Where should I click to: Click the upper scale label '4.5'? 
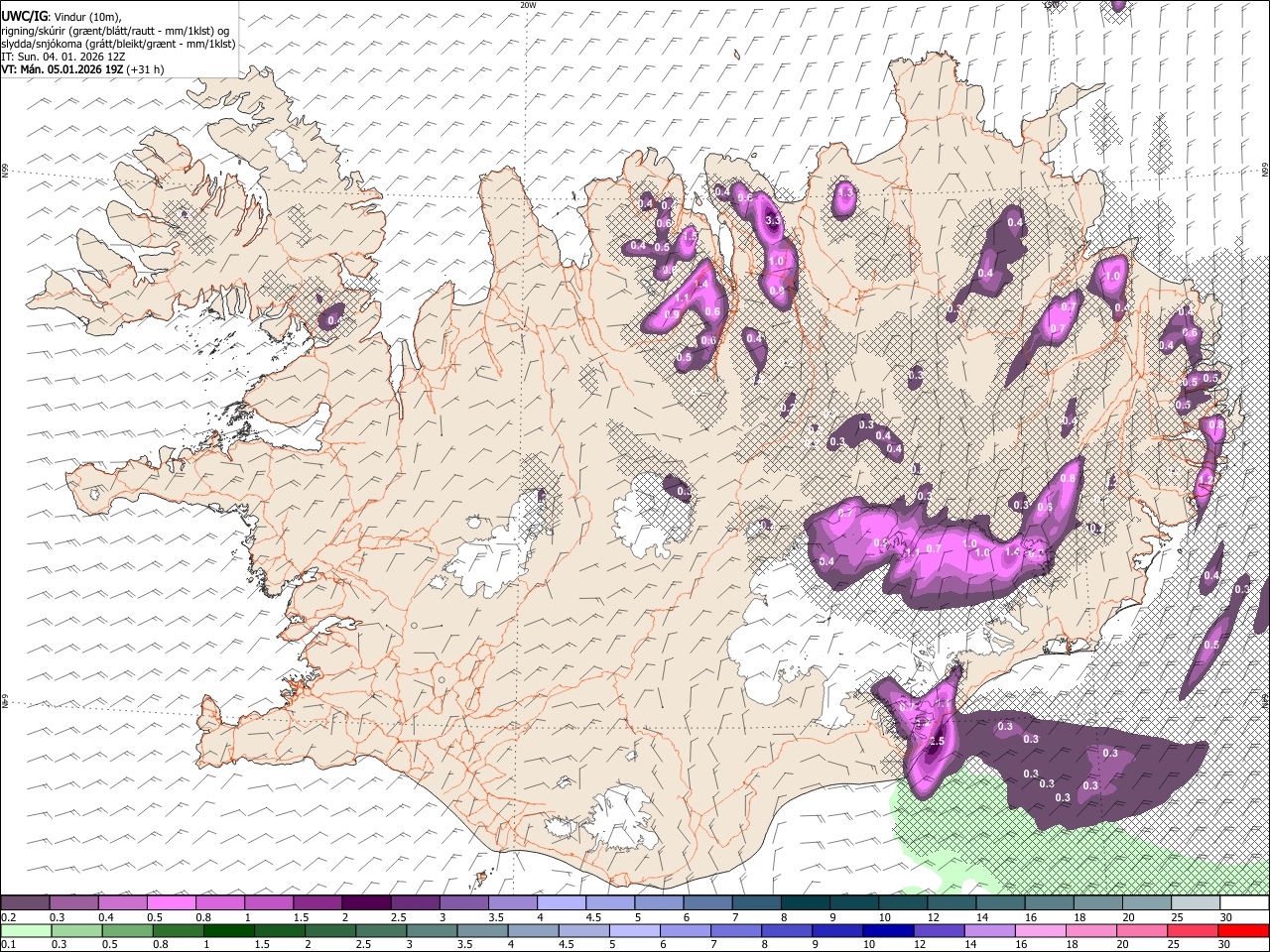pos(593,917)
